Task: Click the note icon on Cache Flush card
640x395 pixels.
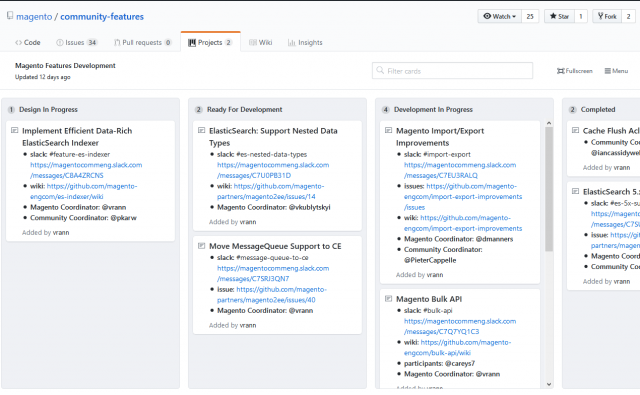Action: (575, 130)
